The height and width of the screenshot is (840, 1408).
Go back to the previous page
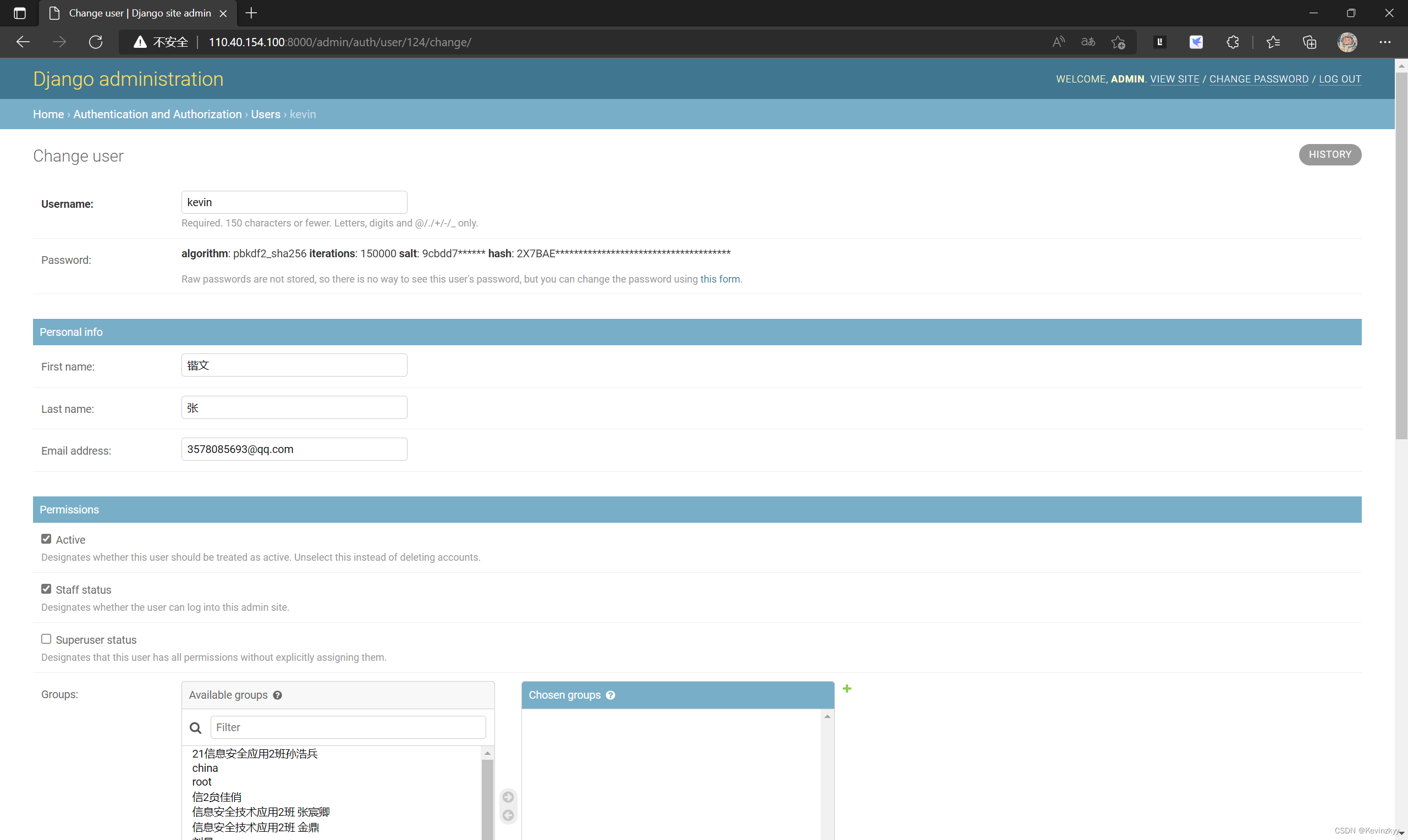tap(23, 42)
